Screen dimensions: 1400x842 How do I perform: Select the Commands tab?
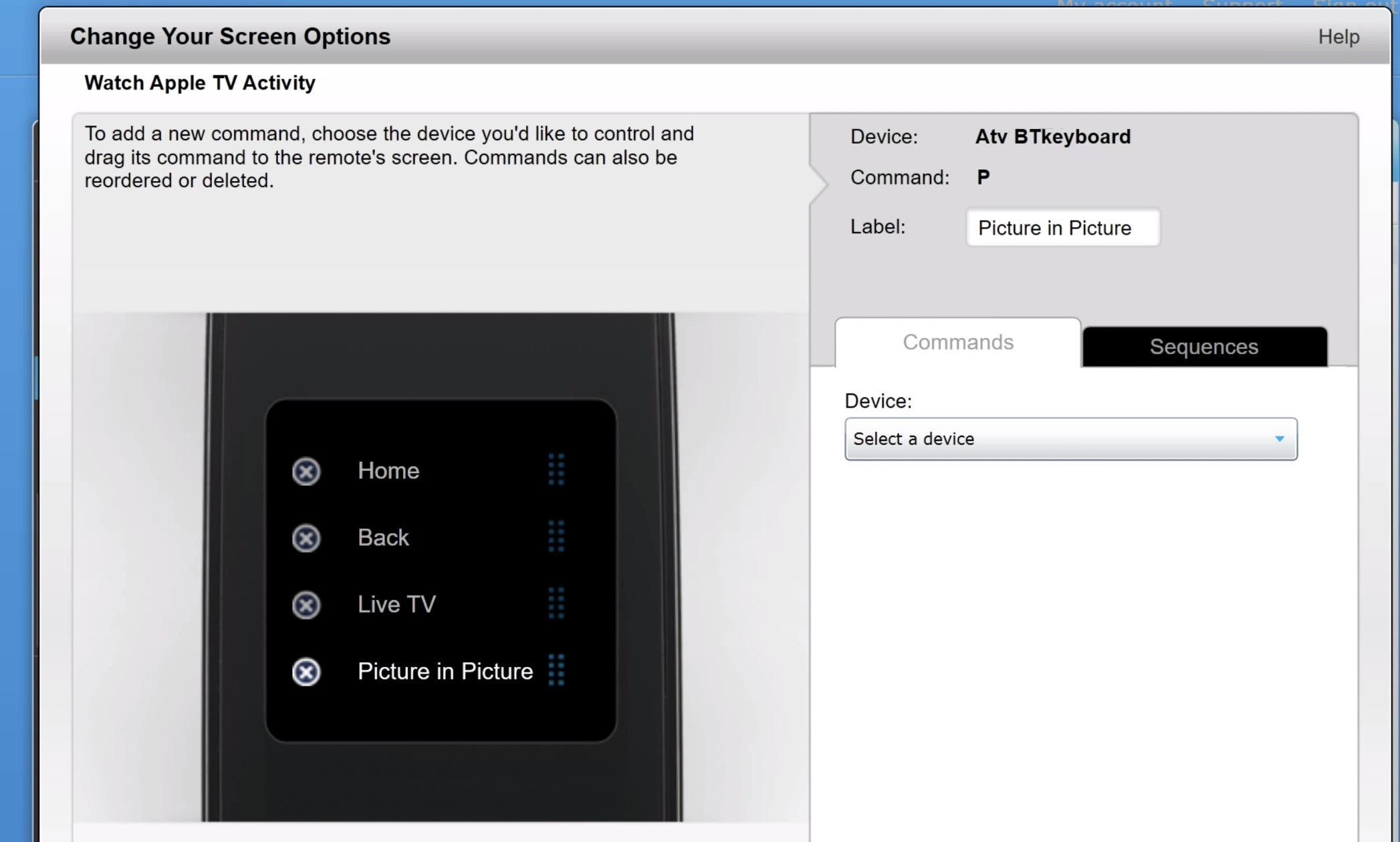pyautogui.click(x=957, y=342)
